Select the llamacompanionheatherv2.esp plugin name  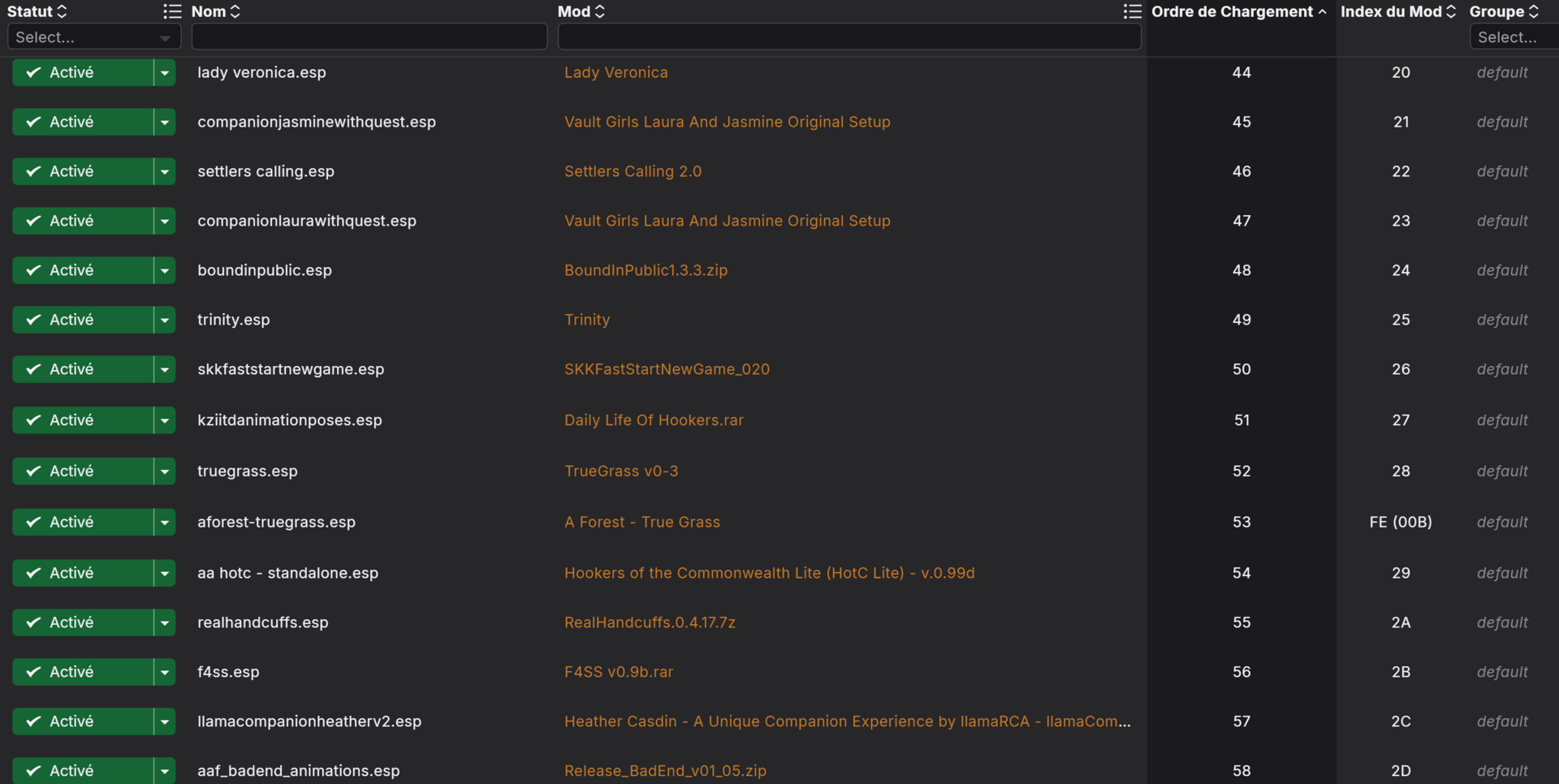pyautogui.click(x=309, y=722)
